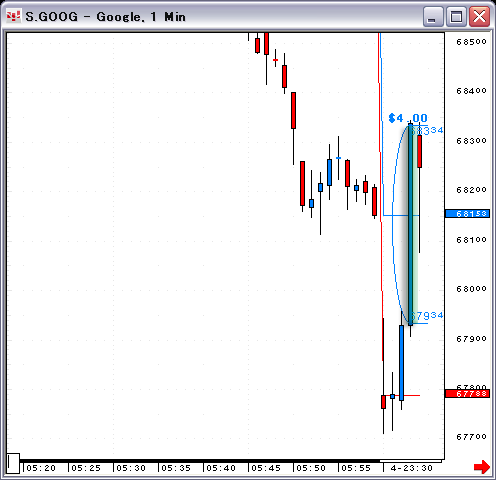Click the 05:40 time axis label
The height and width of the screenshot is (480, 496).
(x=221, y=468)
